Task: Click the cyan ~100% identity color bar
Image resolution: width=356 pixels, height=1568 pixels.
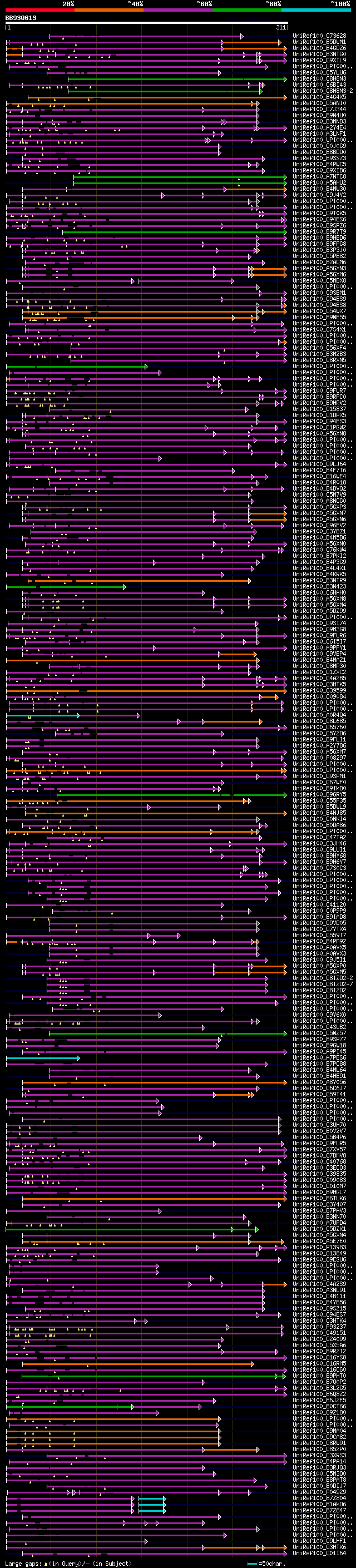Action: point(316,11)
